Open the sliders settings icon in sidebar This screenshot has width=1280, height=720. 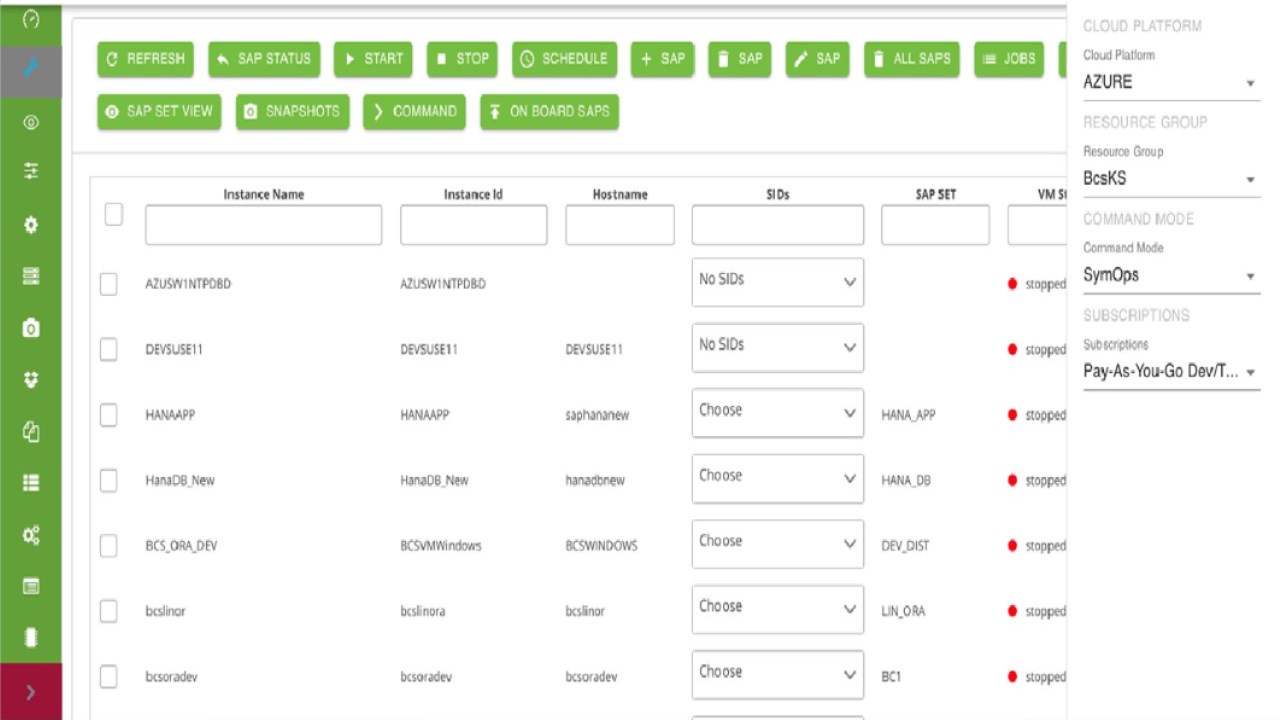[x=30, y=172]
